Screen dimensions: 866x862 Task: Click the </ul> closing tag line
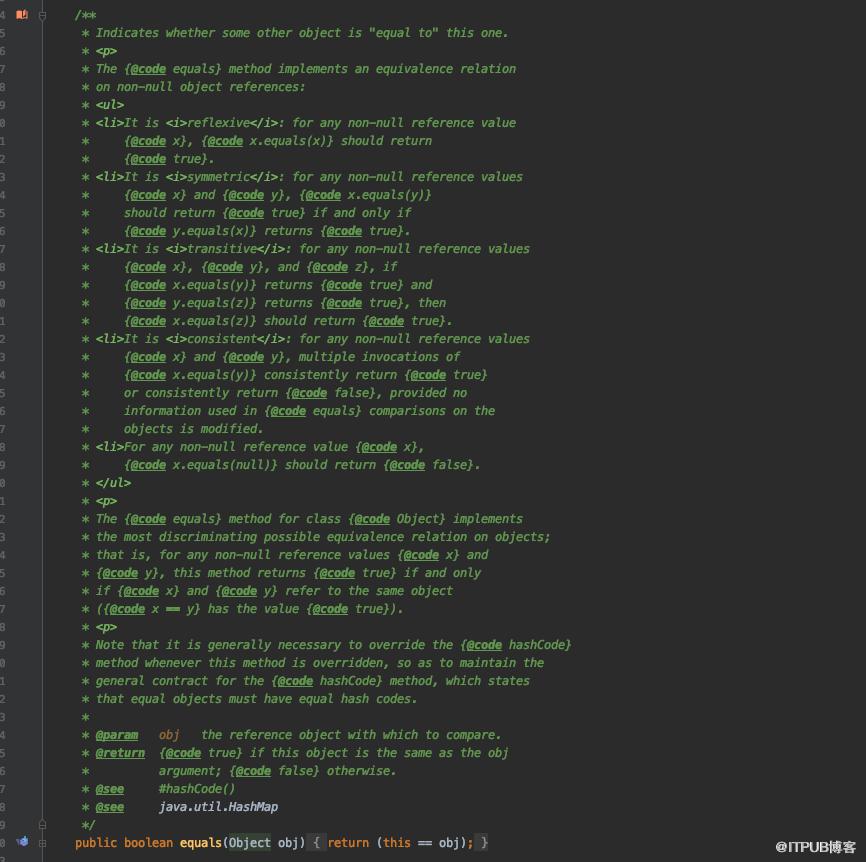tap(113, 483)
